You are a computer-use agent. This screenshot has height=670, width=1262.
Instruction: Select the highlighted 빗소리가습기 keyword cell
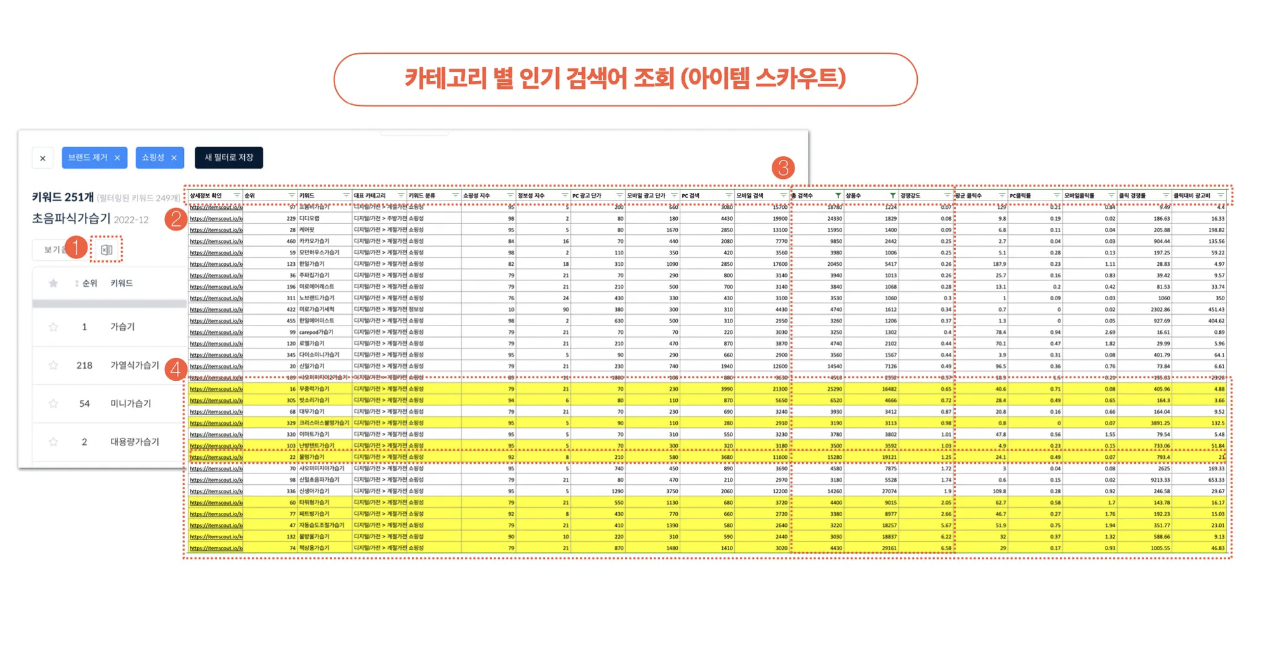(x=325, y=398)
